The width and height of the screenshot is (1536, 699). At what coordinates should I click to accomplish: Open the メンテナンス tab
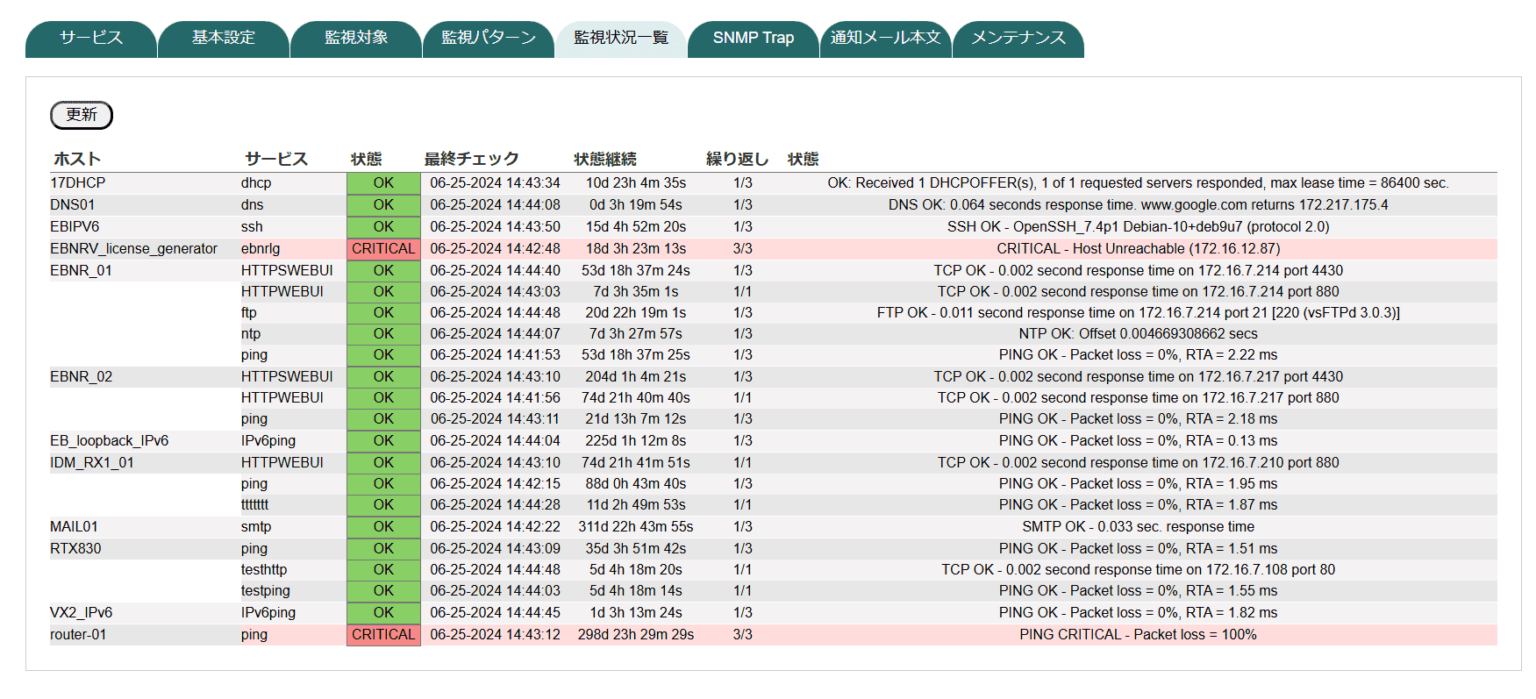point(1018,38)
